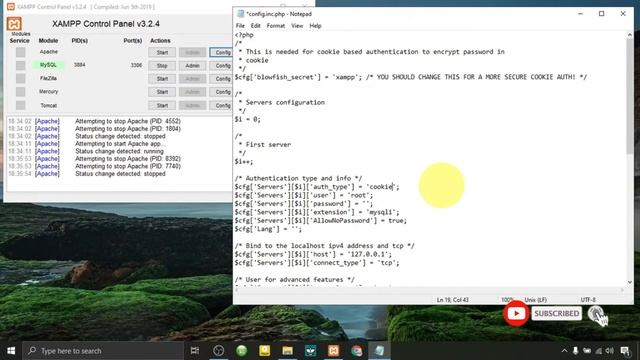640x360 pixels.
Task: Click MySQL PID 3884 value
Action: [80, 65]
